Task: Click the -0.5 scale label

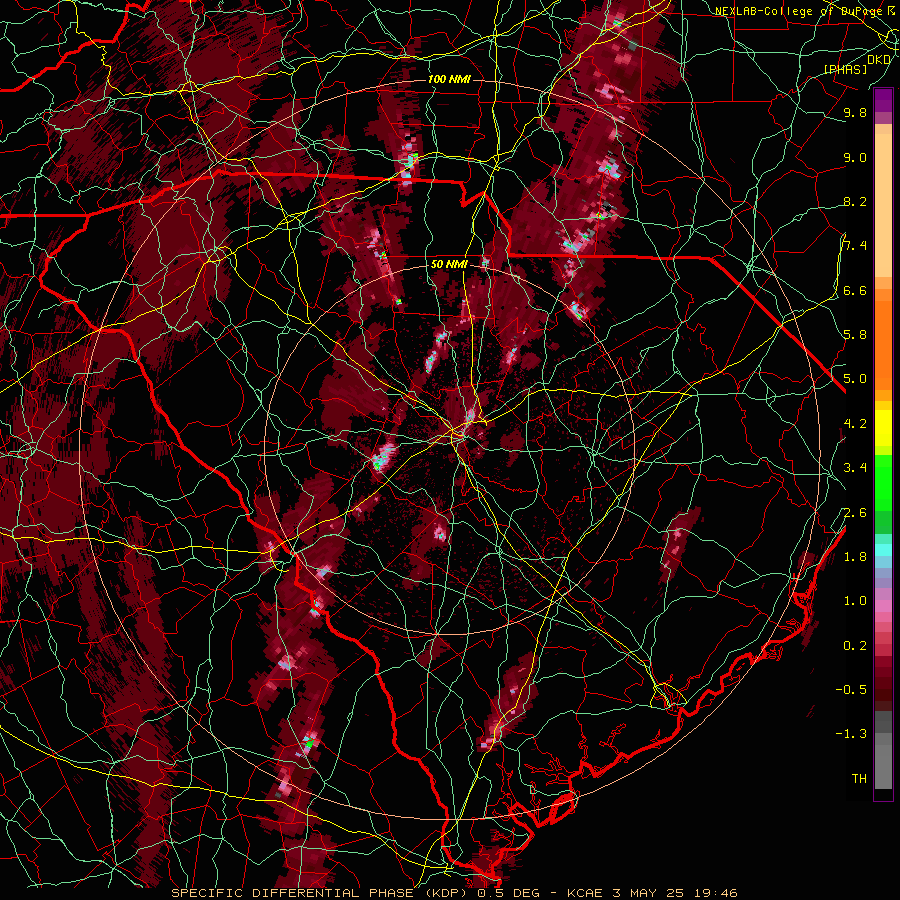Action: tap(851, 690)
